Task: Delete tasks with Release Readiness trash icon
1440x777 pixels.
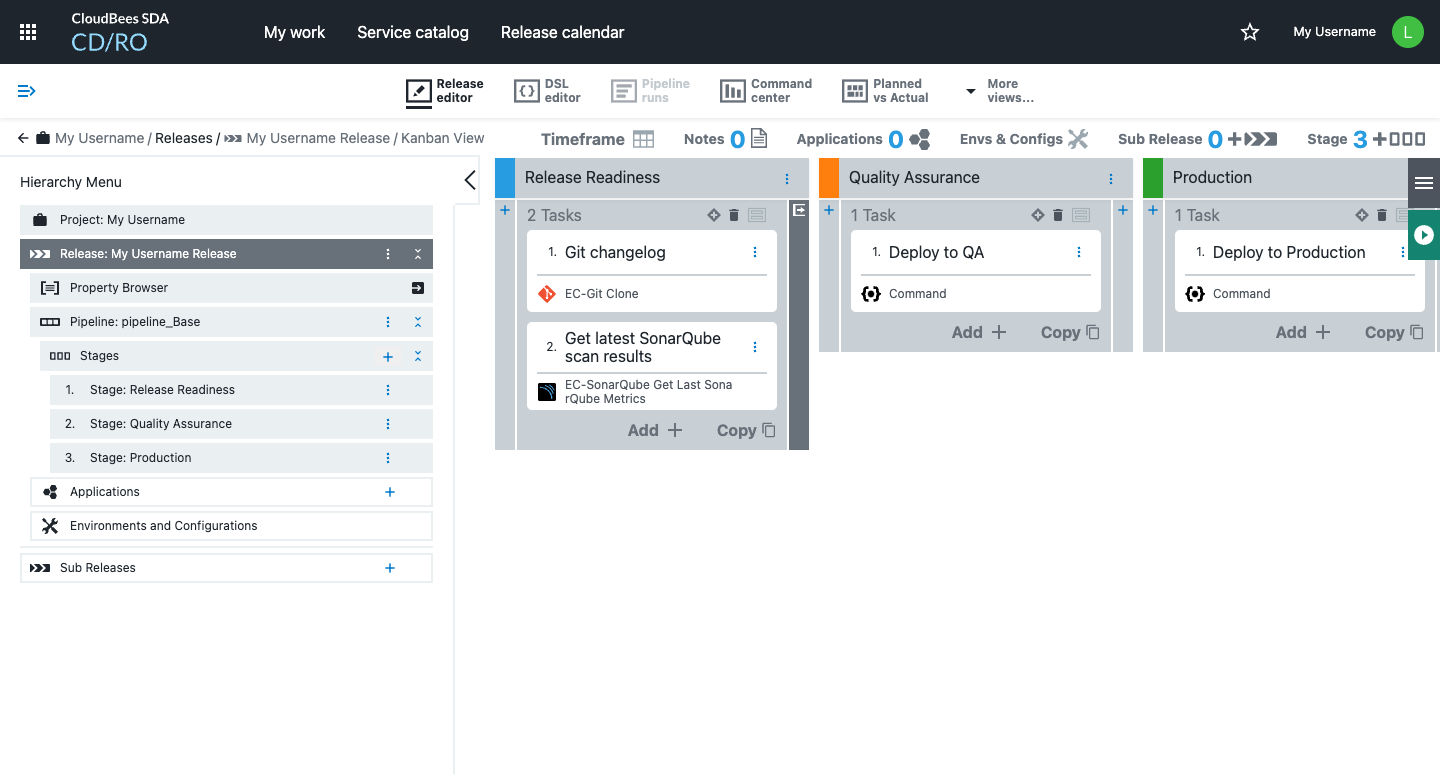Action: pyautogui.click(x=734, y=215)
